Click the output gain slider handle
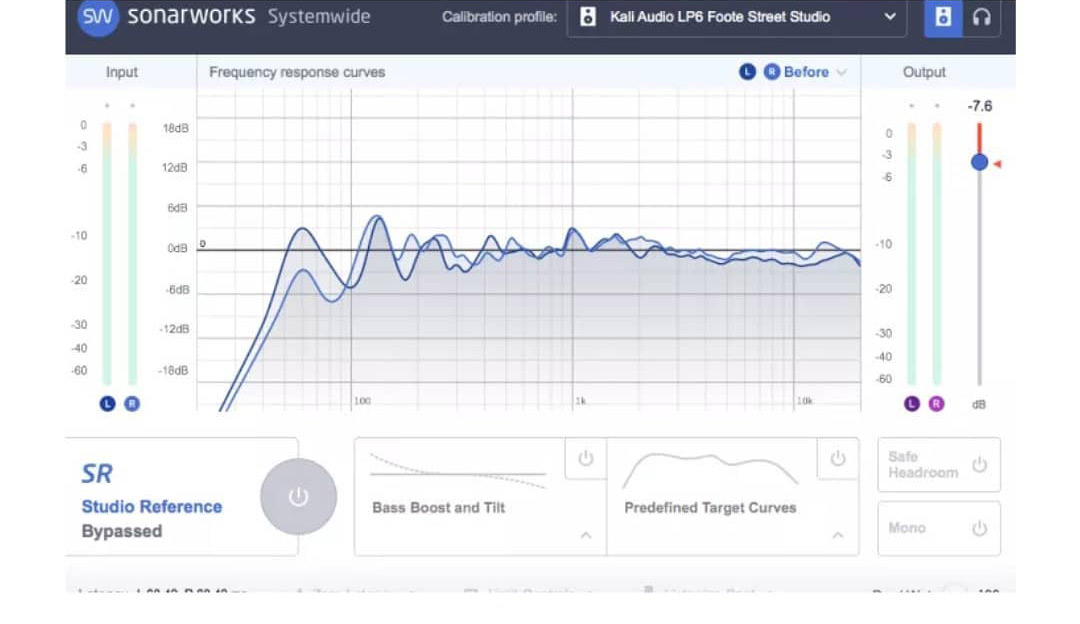 tap(979, 163)
